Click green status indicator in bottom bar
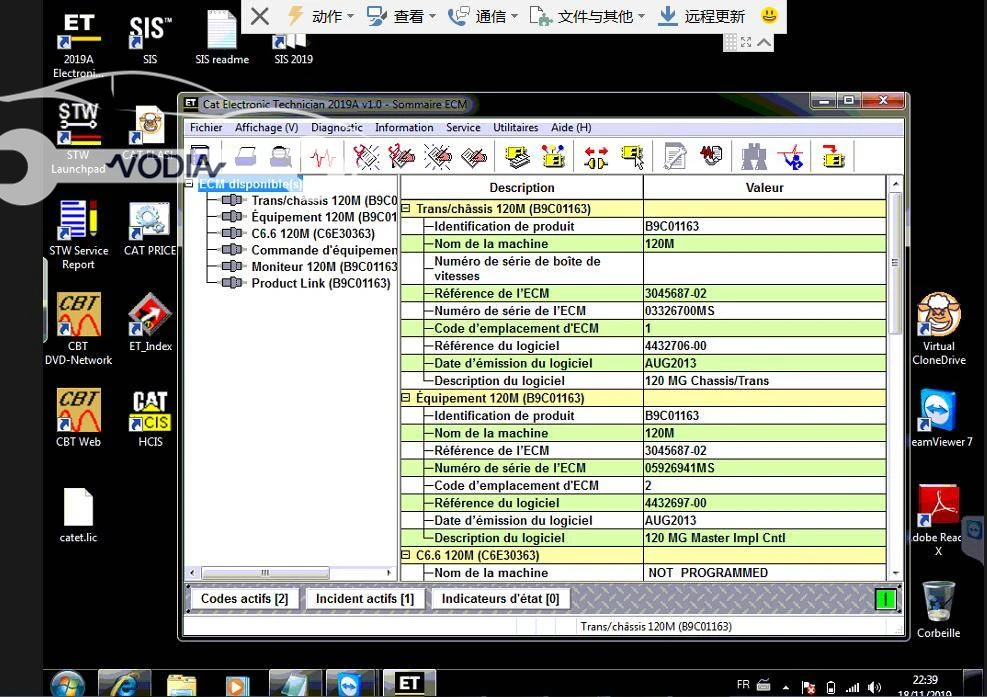987x697 pixels. [x=886, y=599]
